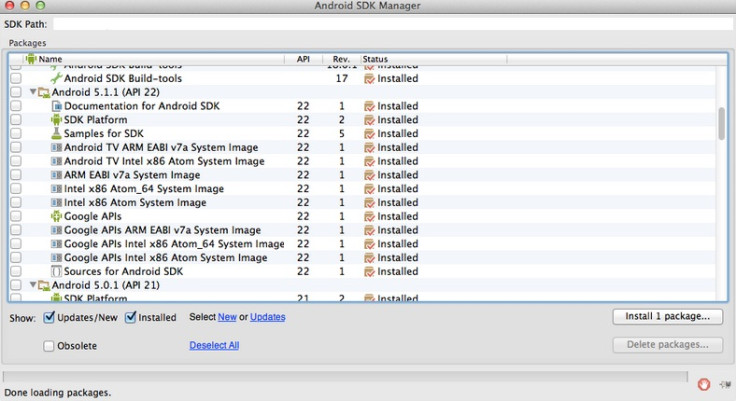Click the ARM EABI v7a System Image name

coord(132,175)
